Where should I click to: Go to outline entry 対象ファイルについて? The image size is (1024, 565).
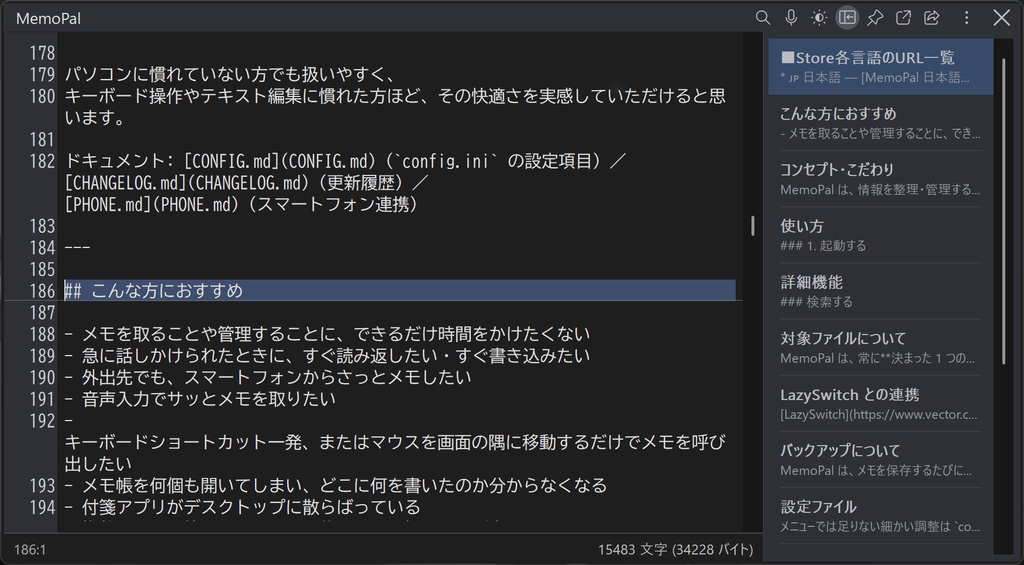click(x=880, y=347)
